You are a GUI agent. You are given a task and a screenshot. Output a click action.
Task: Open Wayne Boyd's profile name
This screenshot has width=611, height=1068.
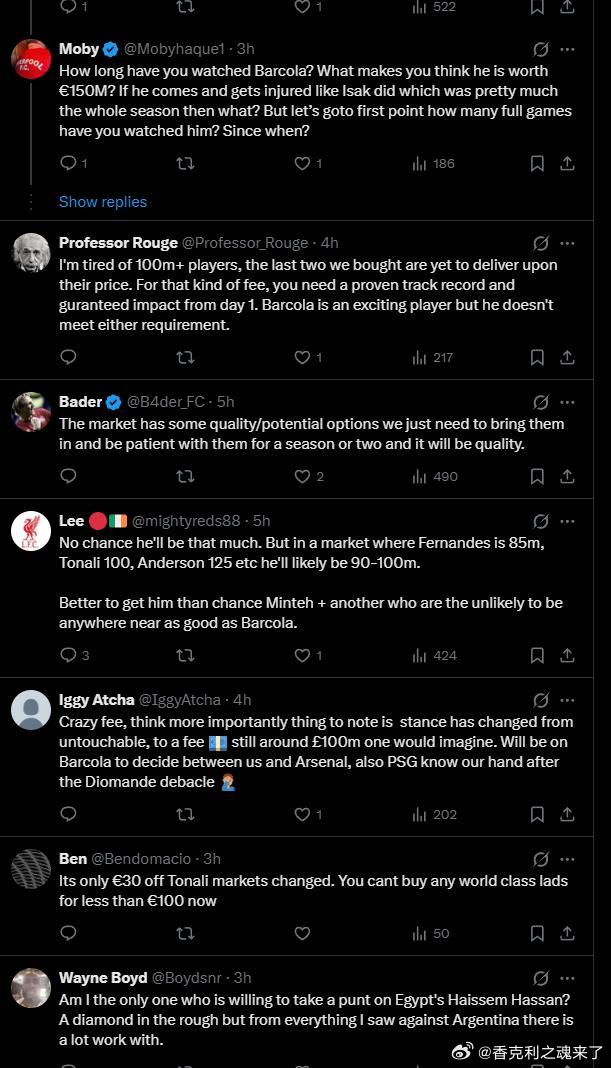(x=103, y=978)
